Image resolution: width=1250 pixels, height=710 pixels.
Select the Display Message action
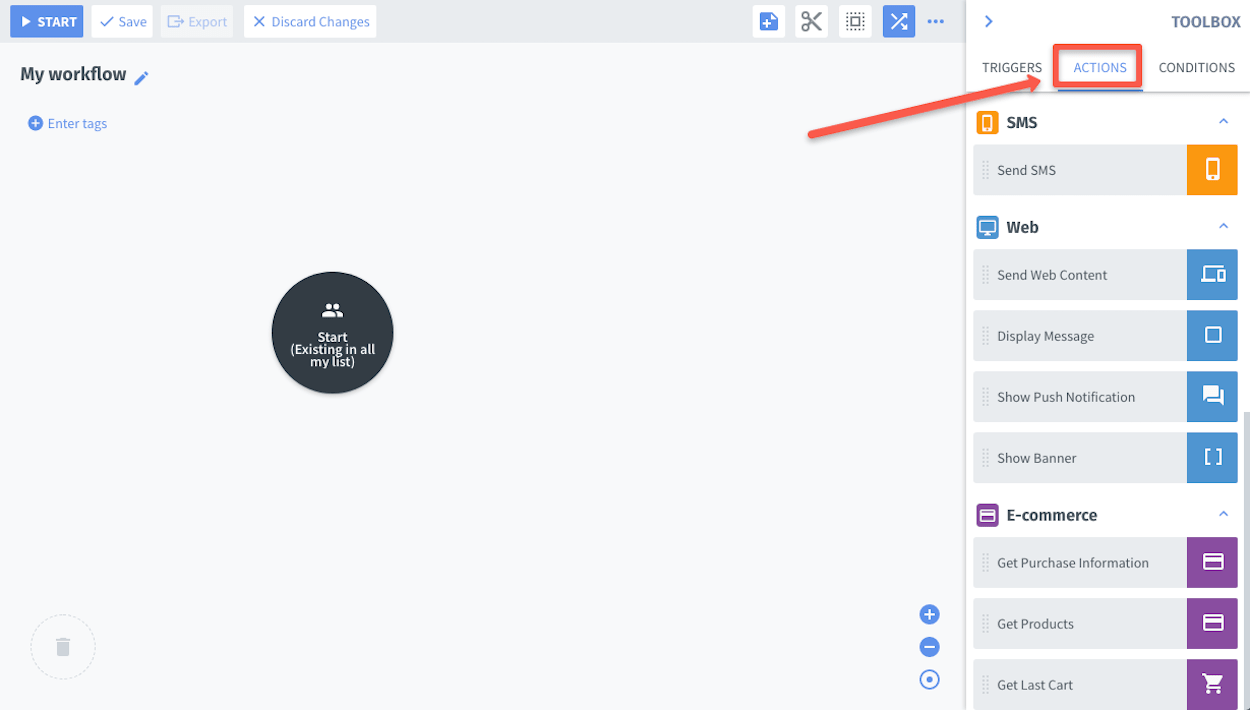tap(1105, 336)
